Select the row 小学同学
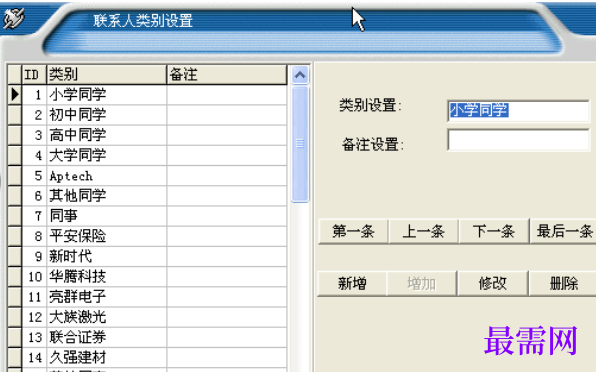Image resolution: width=596 pixels, height=372 pixels. coord(147,95)
